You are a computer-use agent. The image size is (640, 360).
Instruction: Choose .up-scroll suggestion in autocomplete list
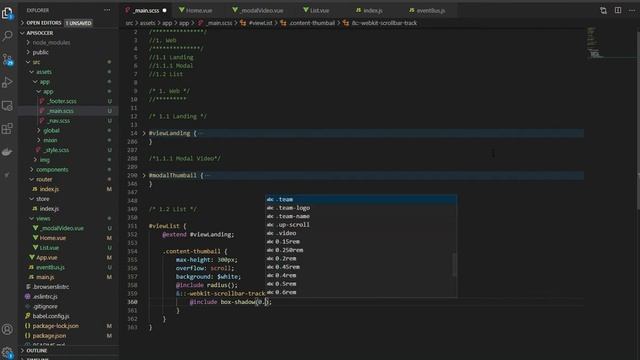pyautogui.click(x=361, y=224)
